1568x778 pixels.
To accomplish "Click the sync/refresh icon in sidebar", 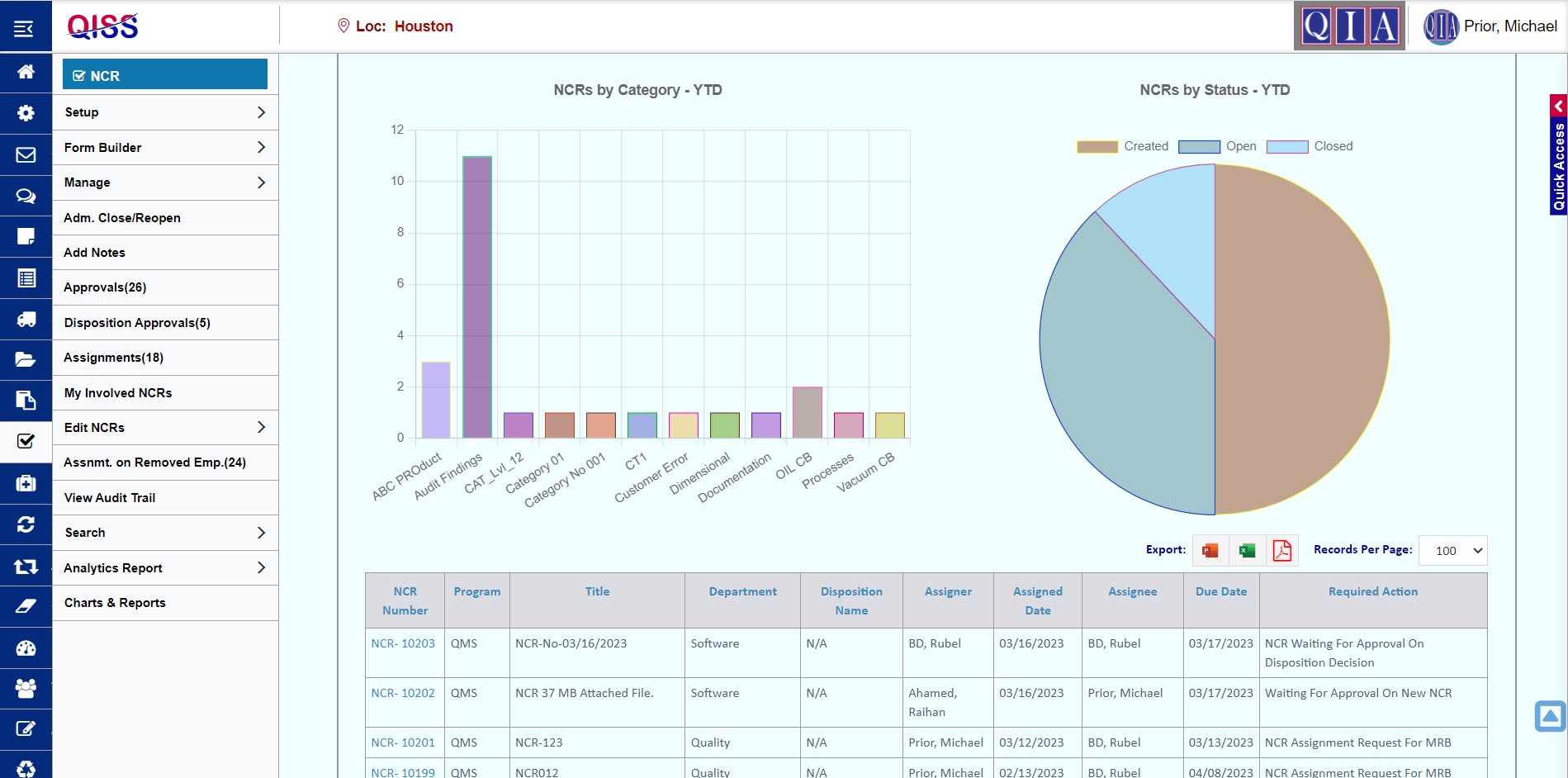I will [26, 524].
